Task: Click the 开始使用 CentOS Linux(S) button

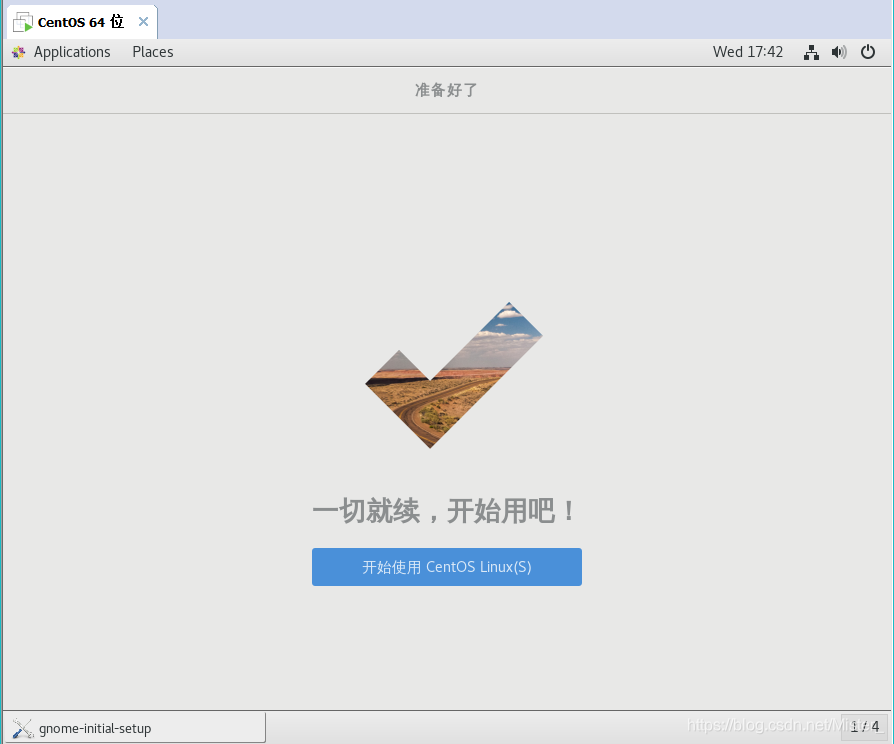Action: (x=446, y=567)
